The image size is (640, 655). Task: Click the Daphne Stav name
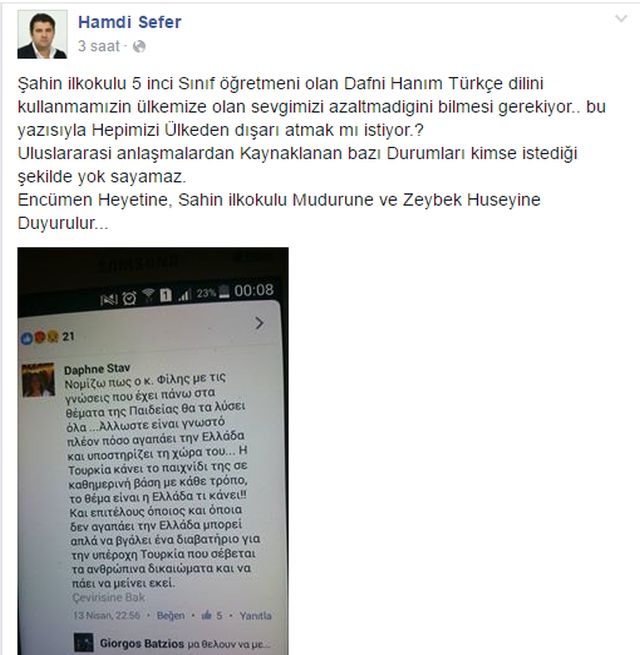(x=97, y=369)
